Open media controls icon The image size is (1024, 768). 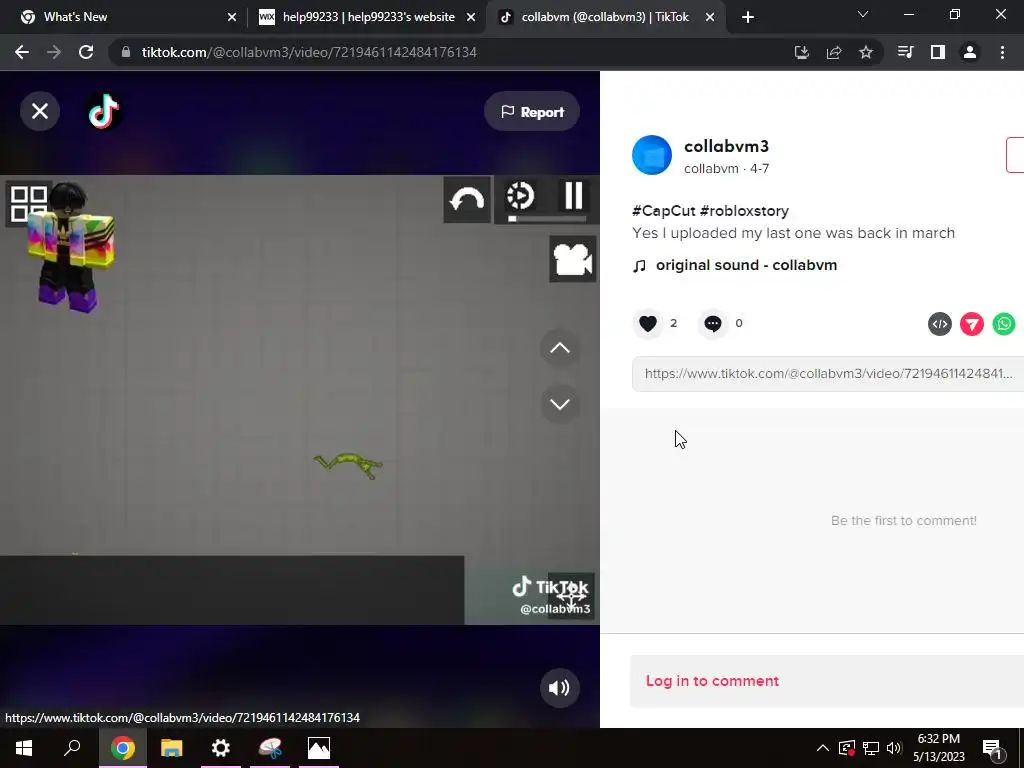(905, 52)
